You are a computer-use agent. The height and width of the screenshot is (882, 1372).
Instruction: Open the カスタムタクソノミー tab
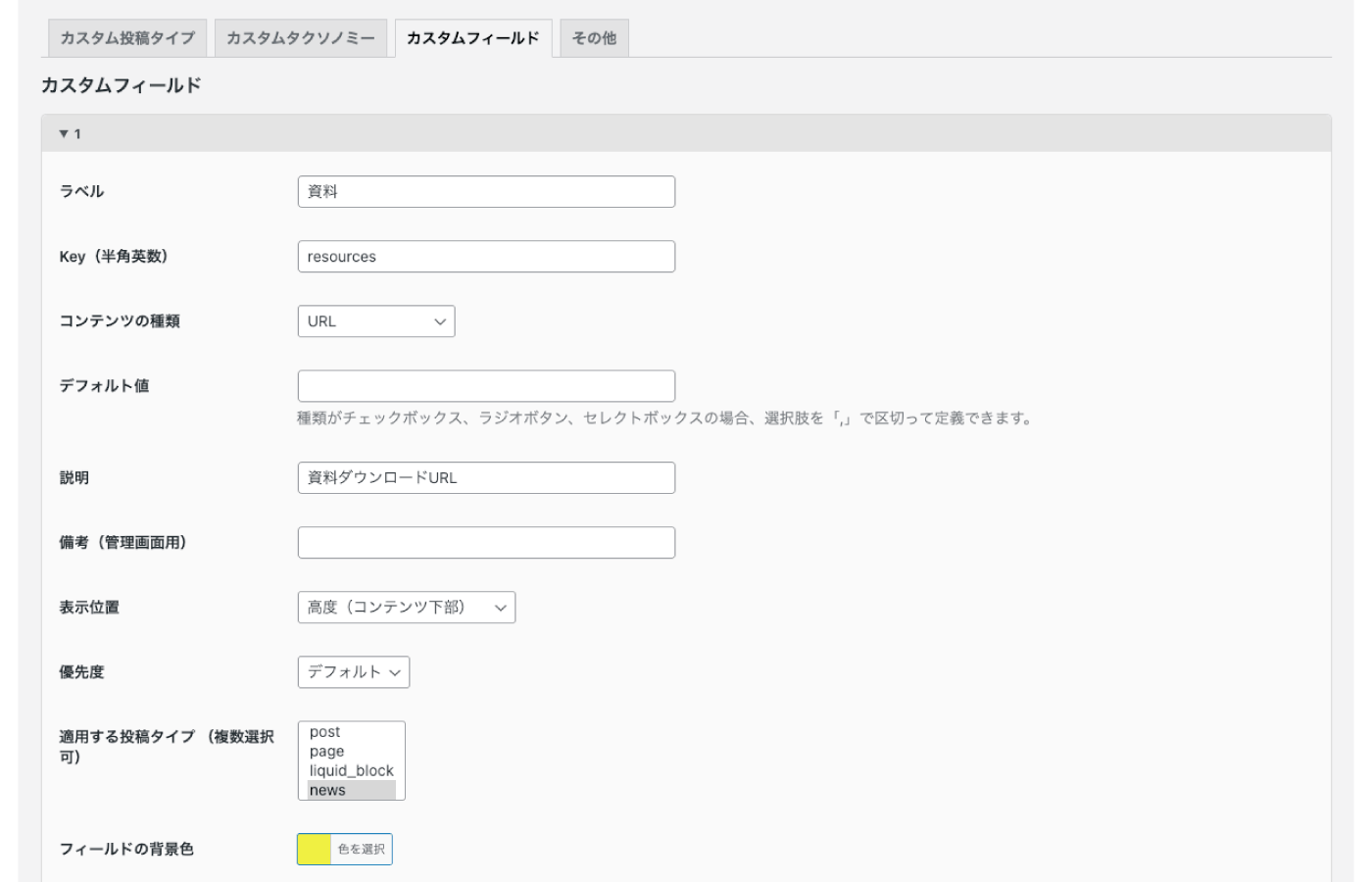pos(301,38)
